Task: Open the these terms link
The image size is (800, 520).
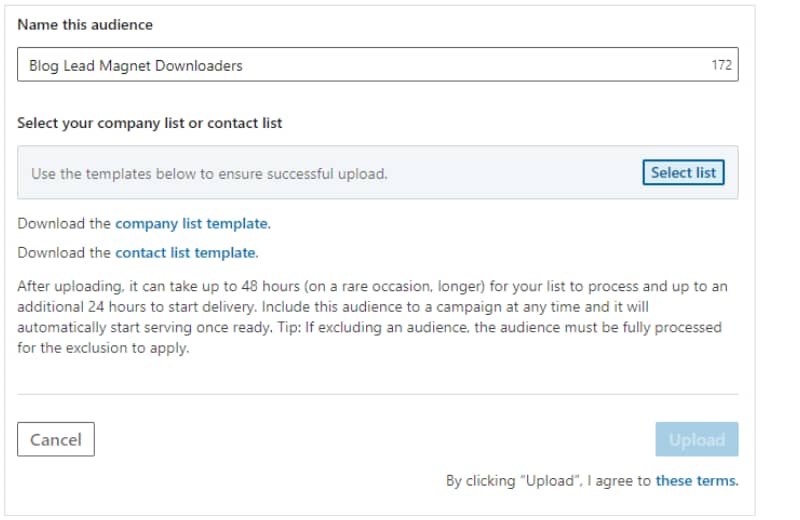Action: pos(697,481)
